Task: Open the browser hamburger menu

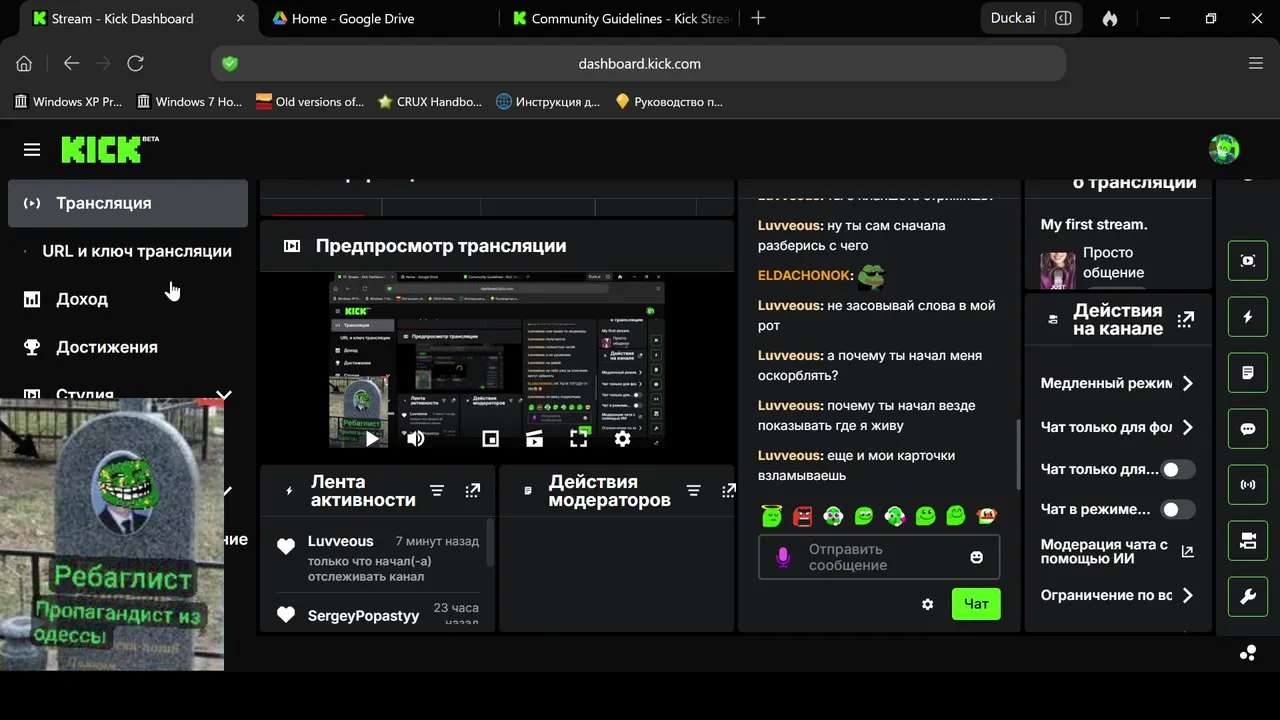Action: coord(1256,63)
